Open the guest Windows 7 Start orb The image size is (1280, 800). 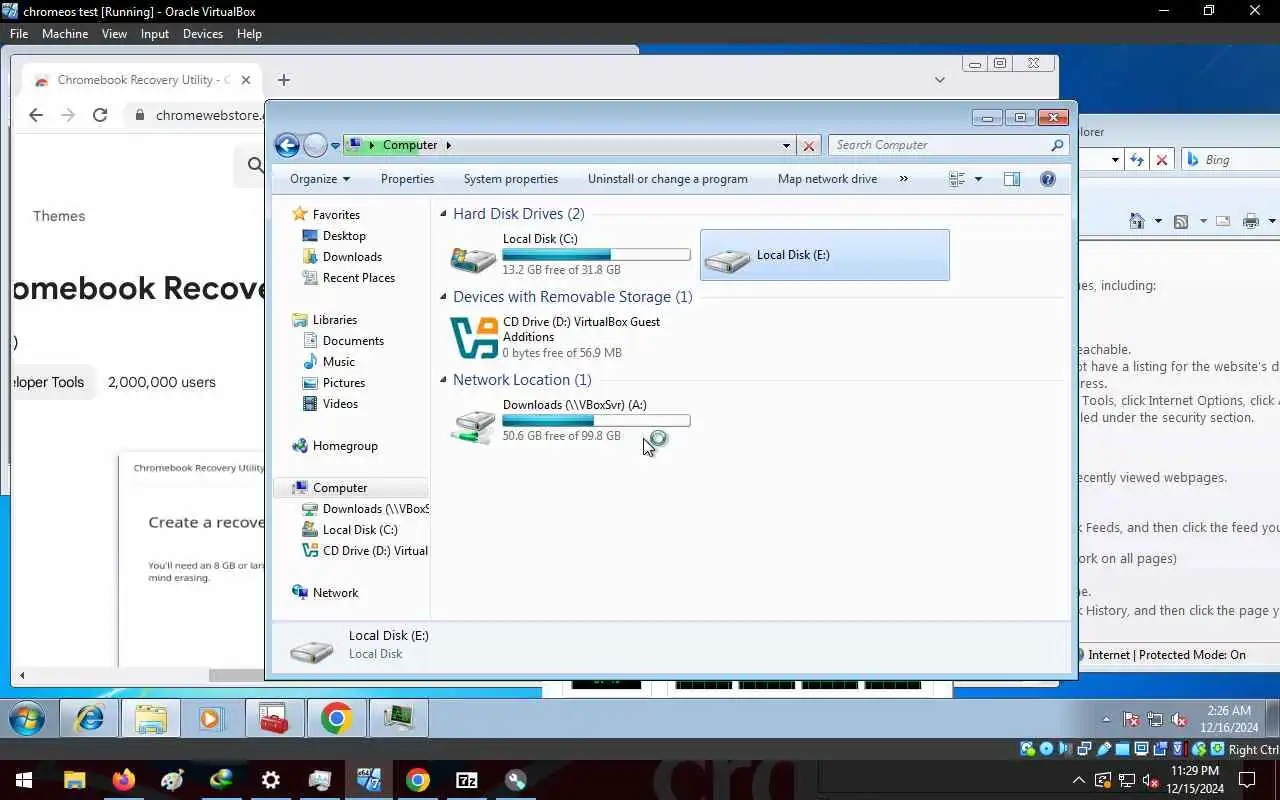pos(27,719)
